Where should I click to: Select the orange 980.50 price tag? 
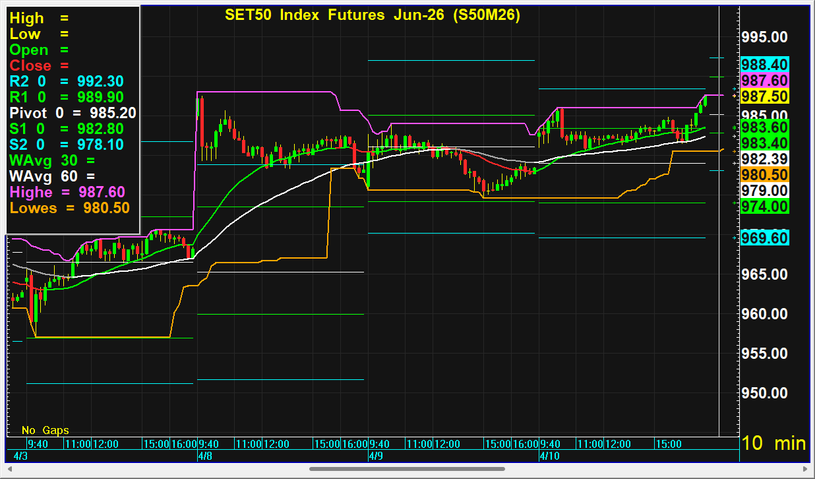pos(764,174)
